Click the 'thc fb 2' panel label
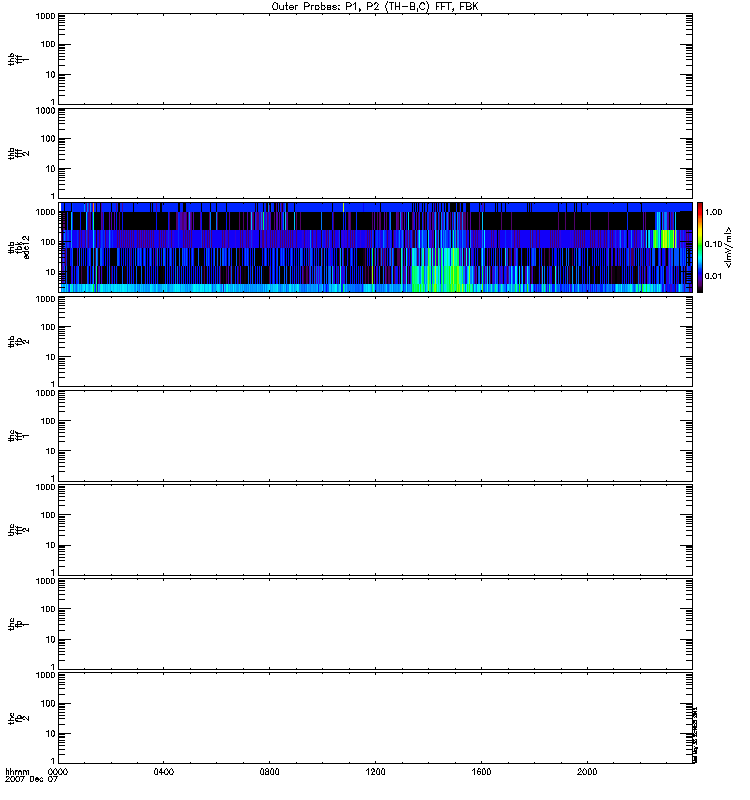The image size is (750, 800). (18, 718)
